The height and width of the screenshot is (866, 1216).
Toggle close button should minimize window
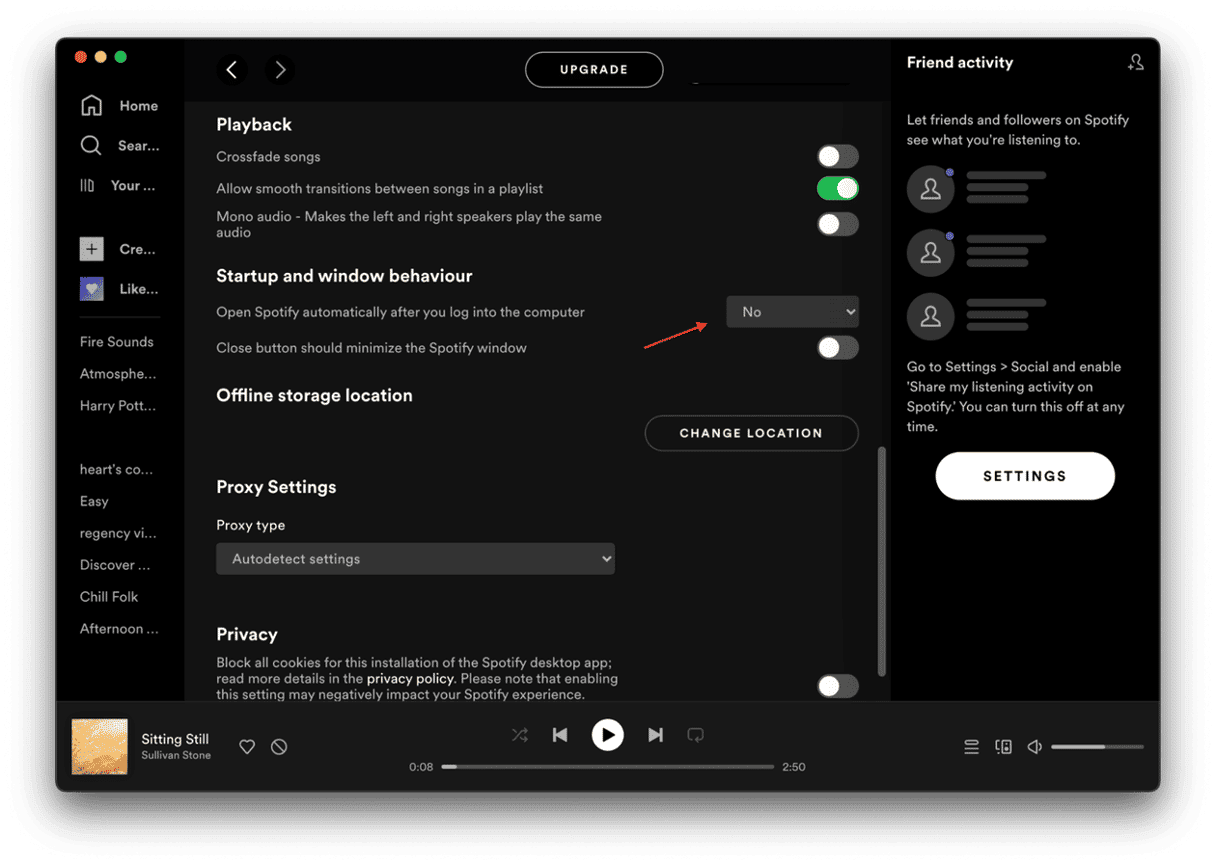(x=837, y=348)
